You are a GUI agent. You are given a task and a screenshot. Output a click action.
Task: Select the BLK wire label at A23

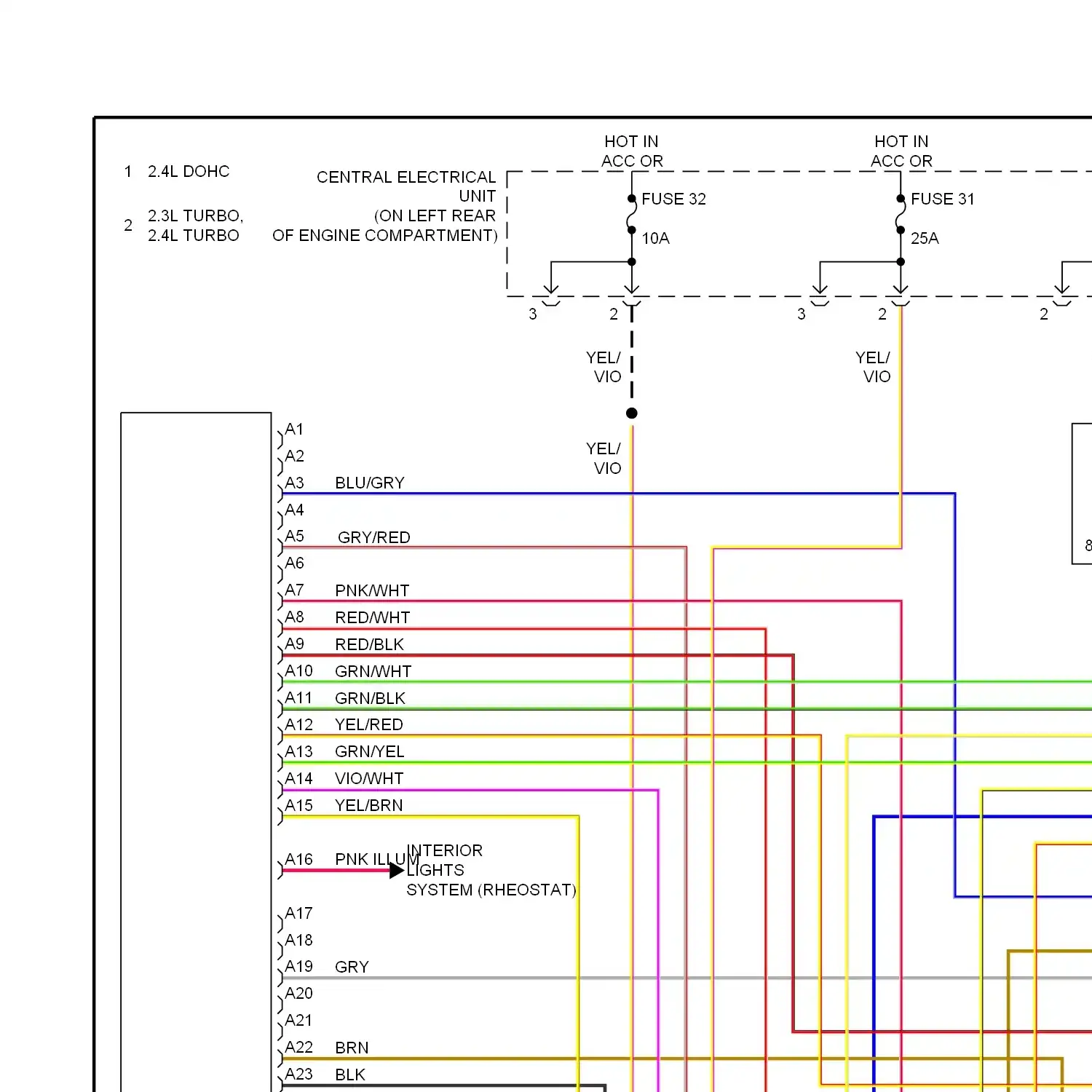click(350, 1075)
